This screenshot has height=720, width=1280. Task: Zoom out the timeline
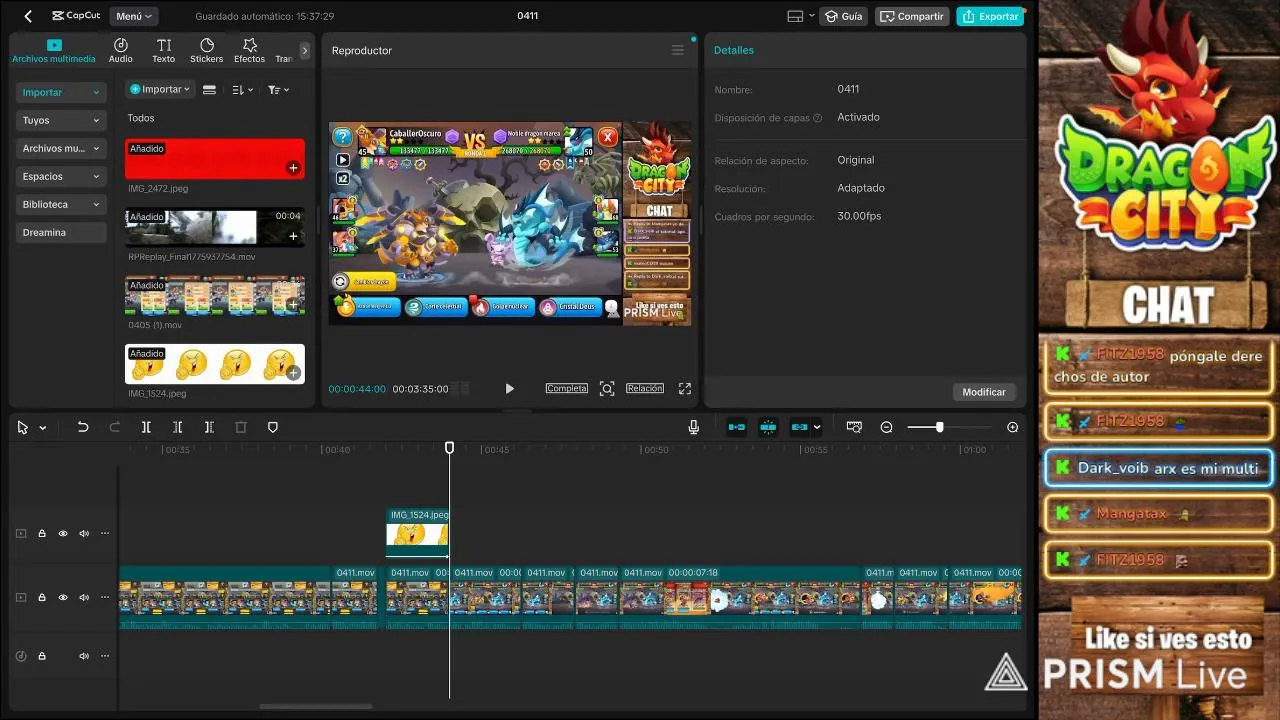(886, 427)
